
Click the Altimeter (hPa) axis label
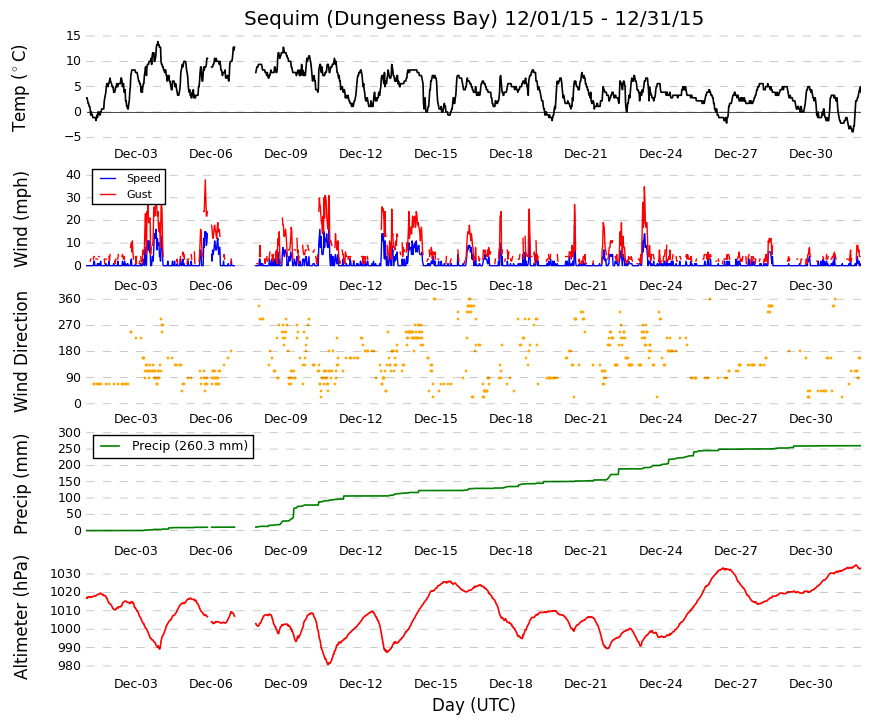pyautogui.click(x=20, y=617)
